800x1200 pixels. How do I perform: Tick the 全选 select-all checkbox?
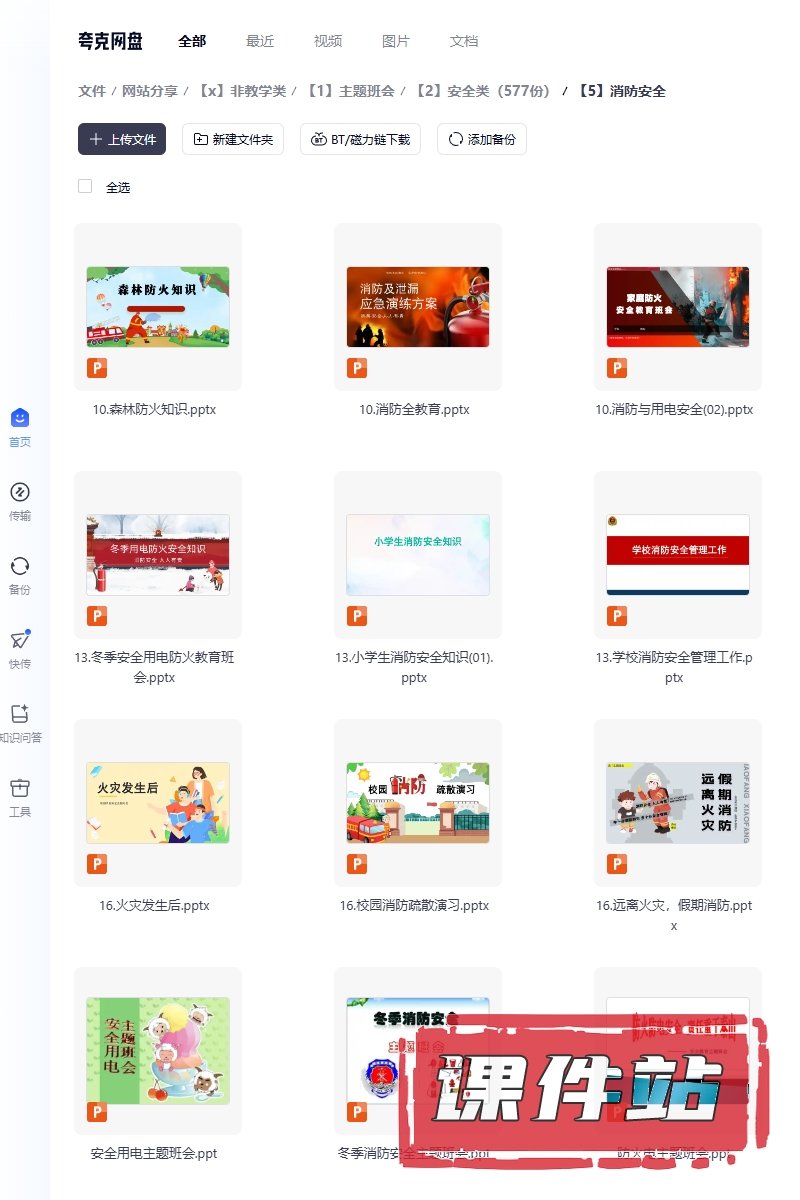click(x=85, y=186)
